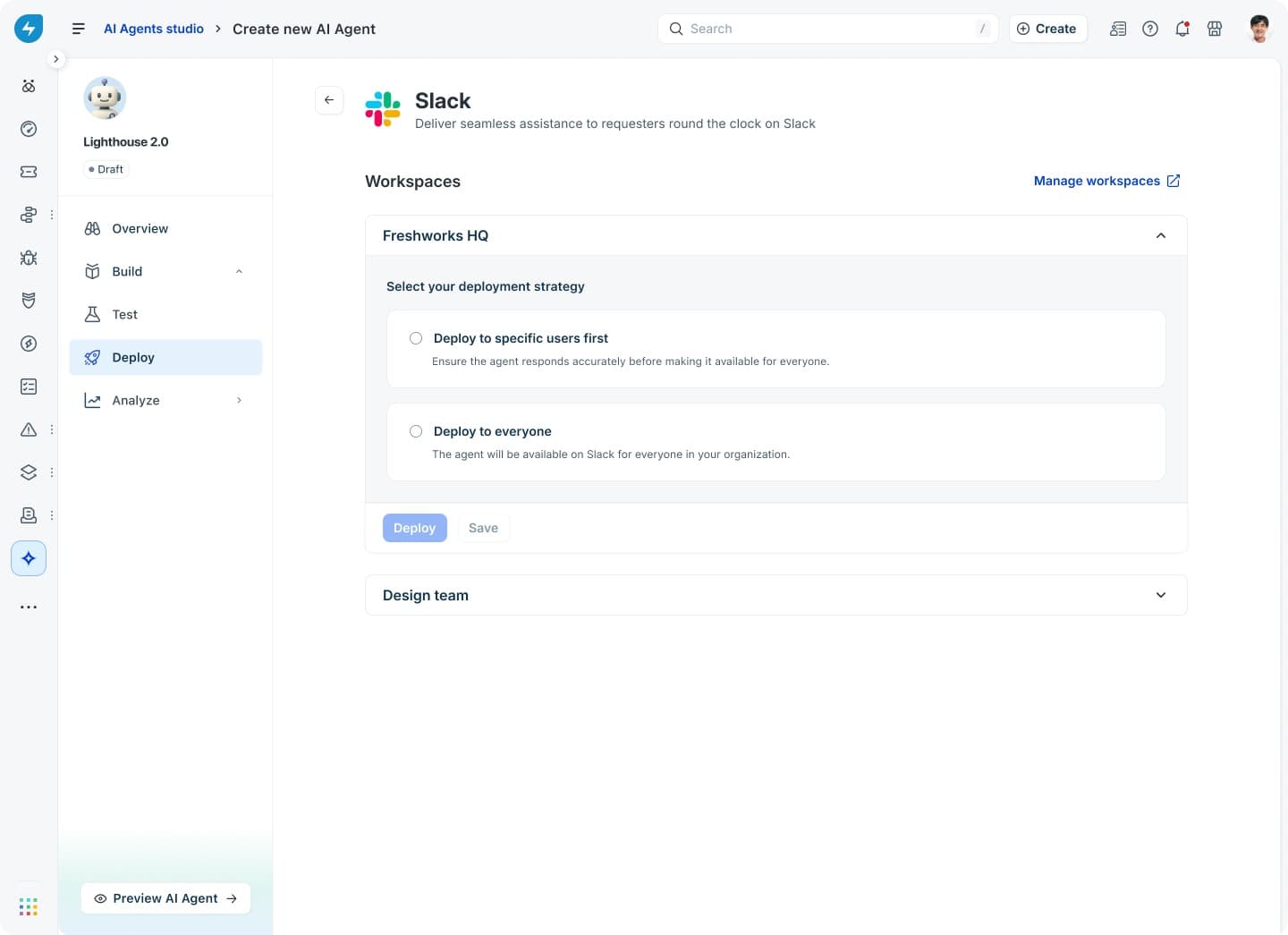The image size is (1288, 935).
Task: Select Deploy in the agent sidebar
Action: pyautogui.click(x=165, y=357)
